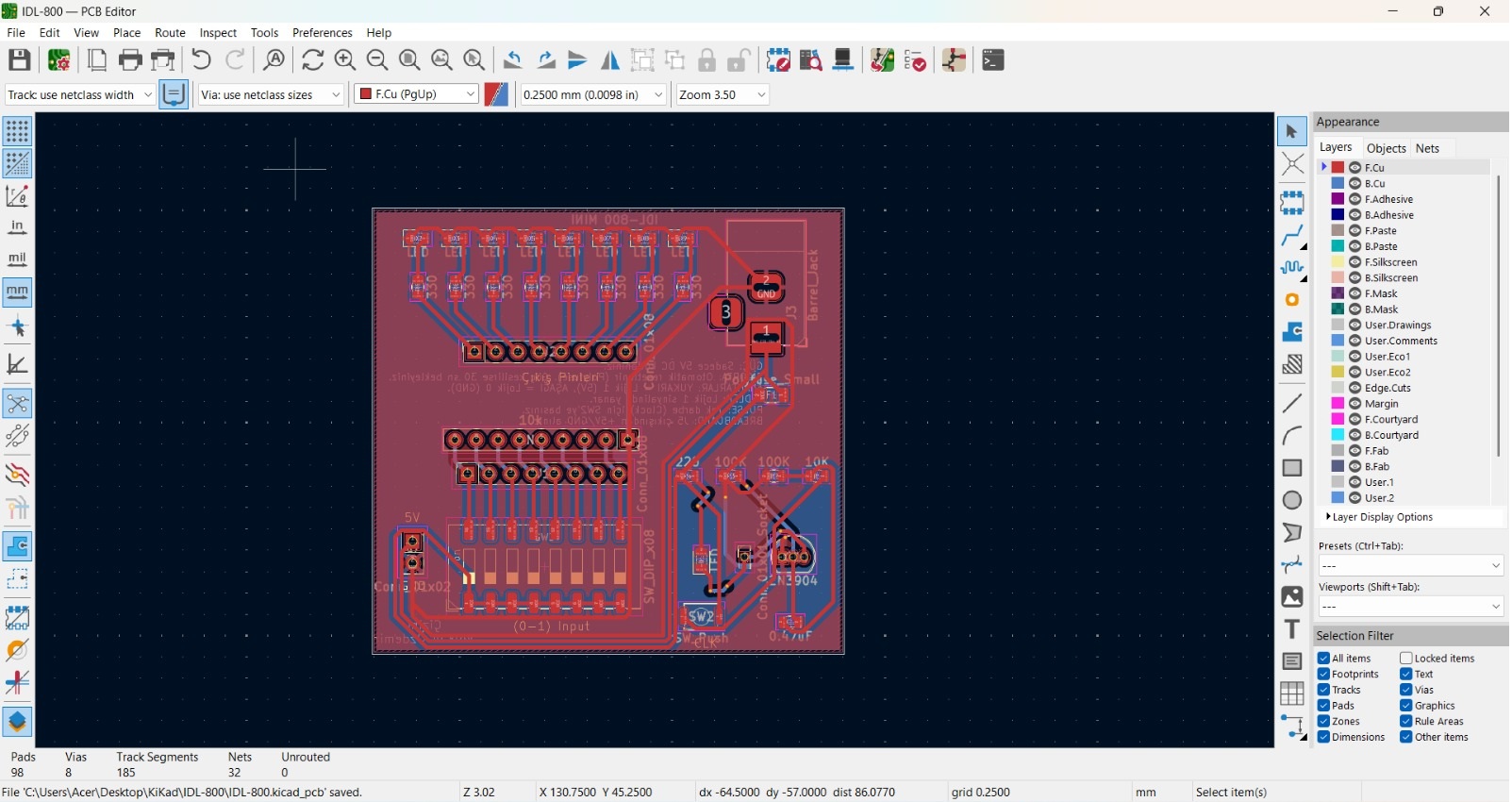
Task: Open the Print dialog icon
Action: (x=130, y=60)
